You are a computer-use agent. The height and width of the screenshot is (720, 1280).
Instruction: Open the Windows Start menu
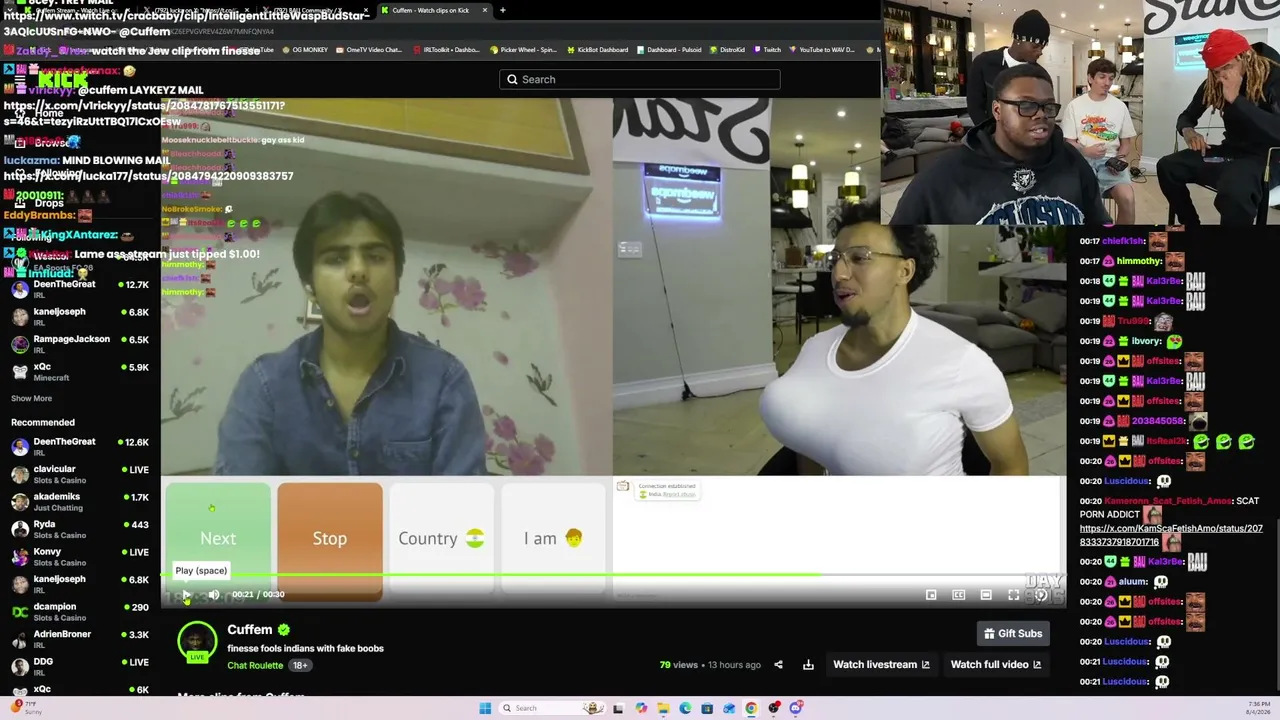point(485,708)
